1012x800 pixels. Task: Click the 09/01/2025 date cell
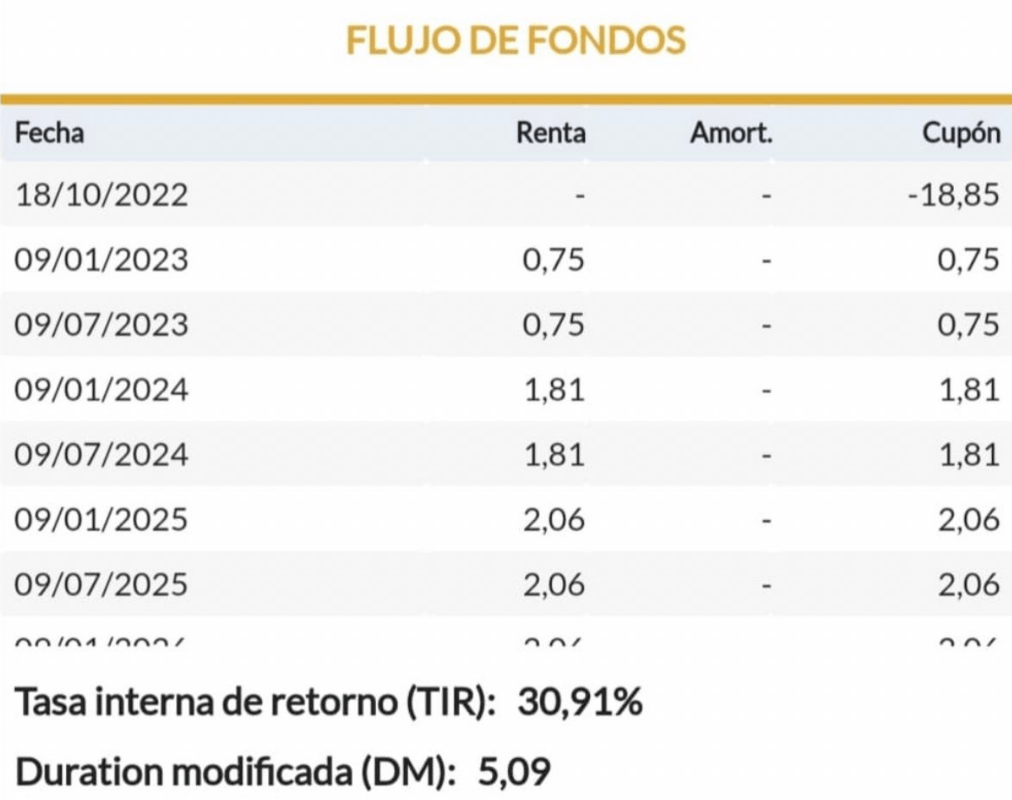coord(101,520)
